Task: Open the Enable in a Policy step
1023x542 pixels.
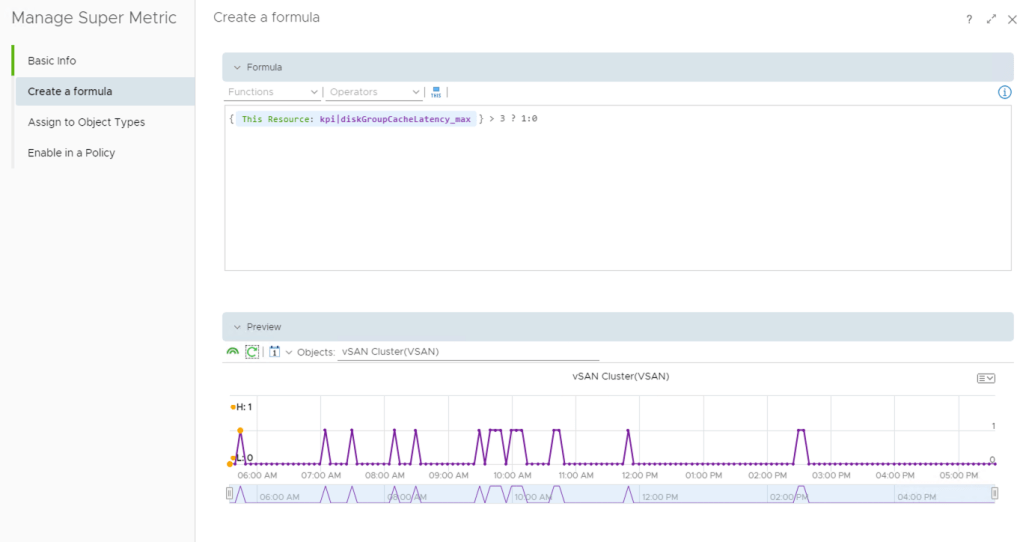Action: pyautogui.click(x=71, y=153)
